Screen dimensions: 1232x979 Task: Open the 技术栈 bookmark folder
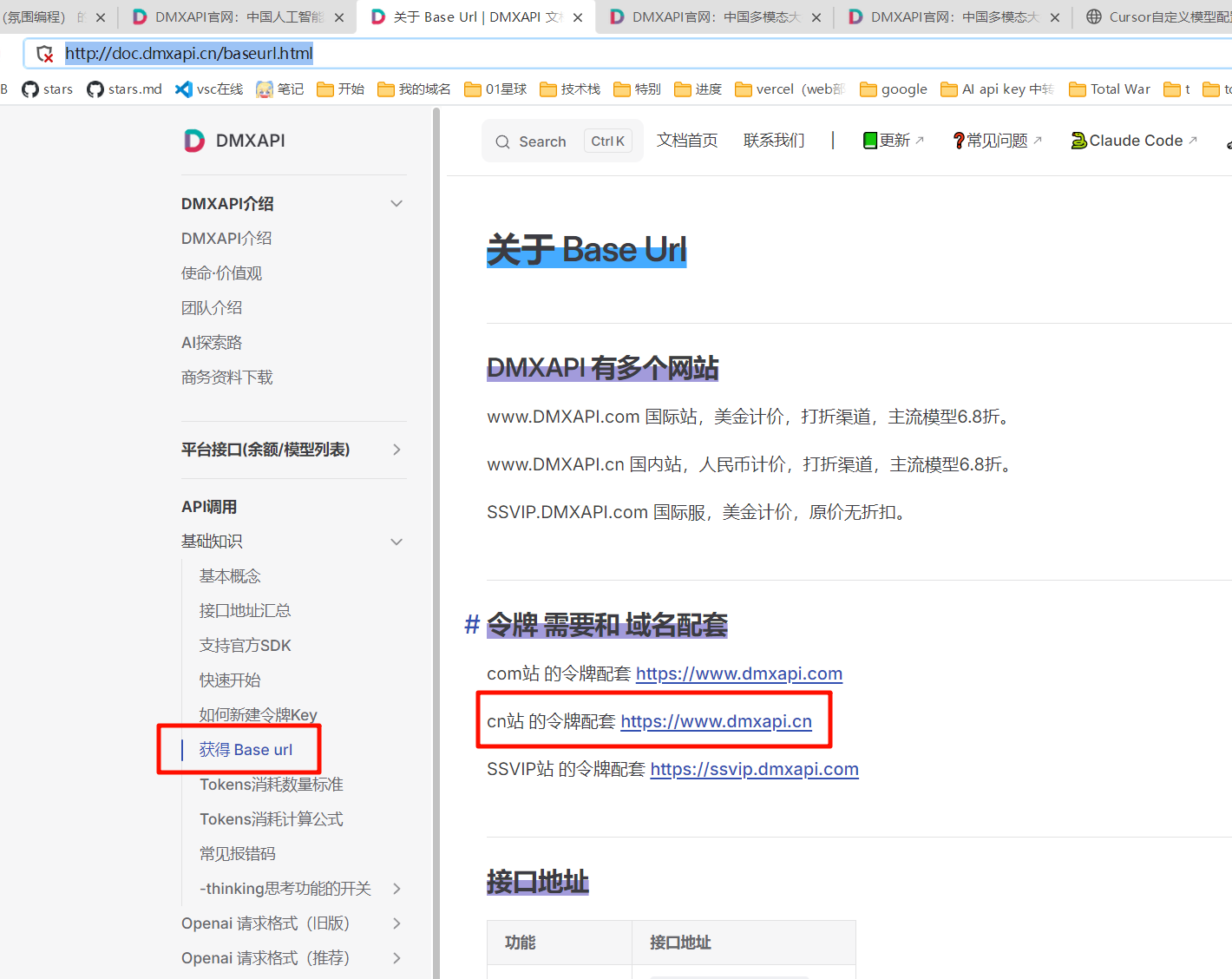pos(570,89)
